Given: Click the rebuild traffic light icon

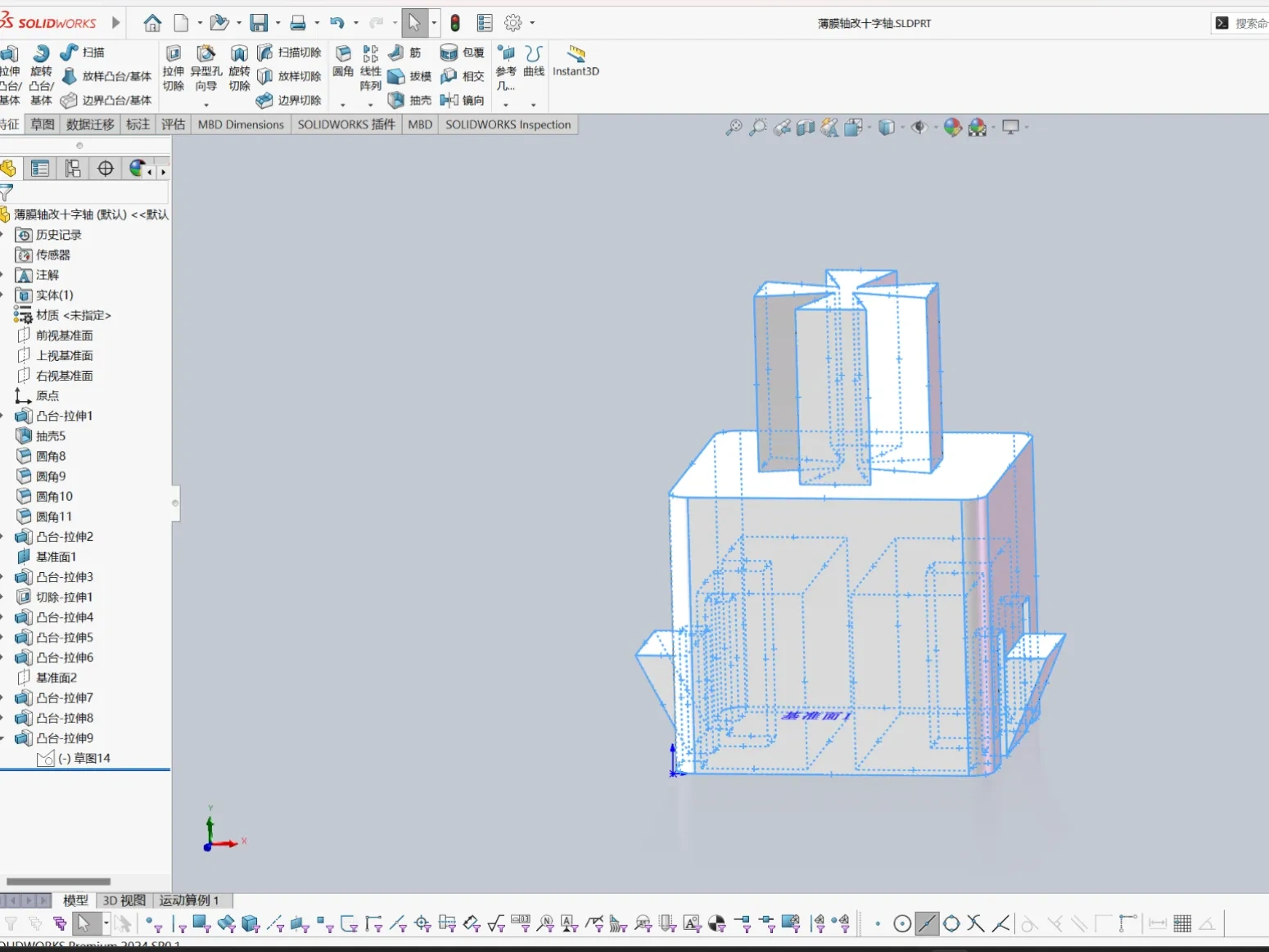Looking at the screenshot, I should 455,23.
